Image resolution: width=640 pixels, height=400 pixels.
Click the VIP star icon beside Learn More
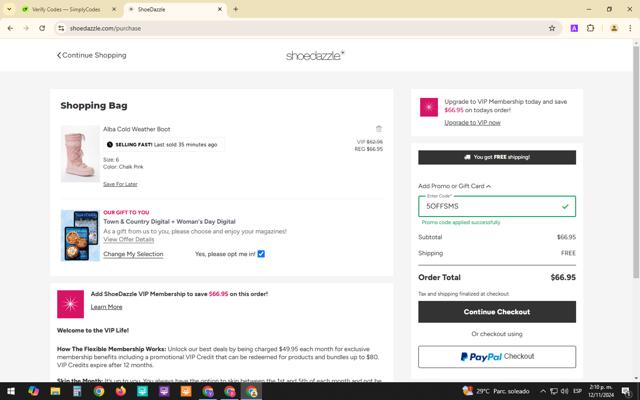[70, 304]
